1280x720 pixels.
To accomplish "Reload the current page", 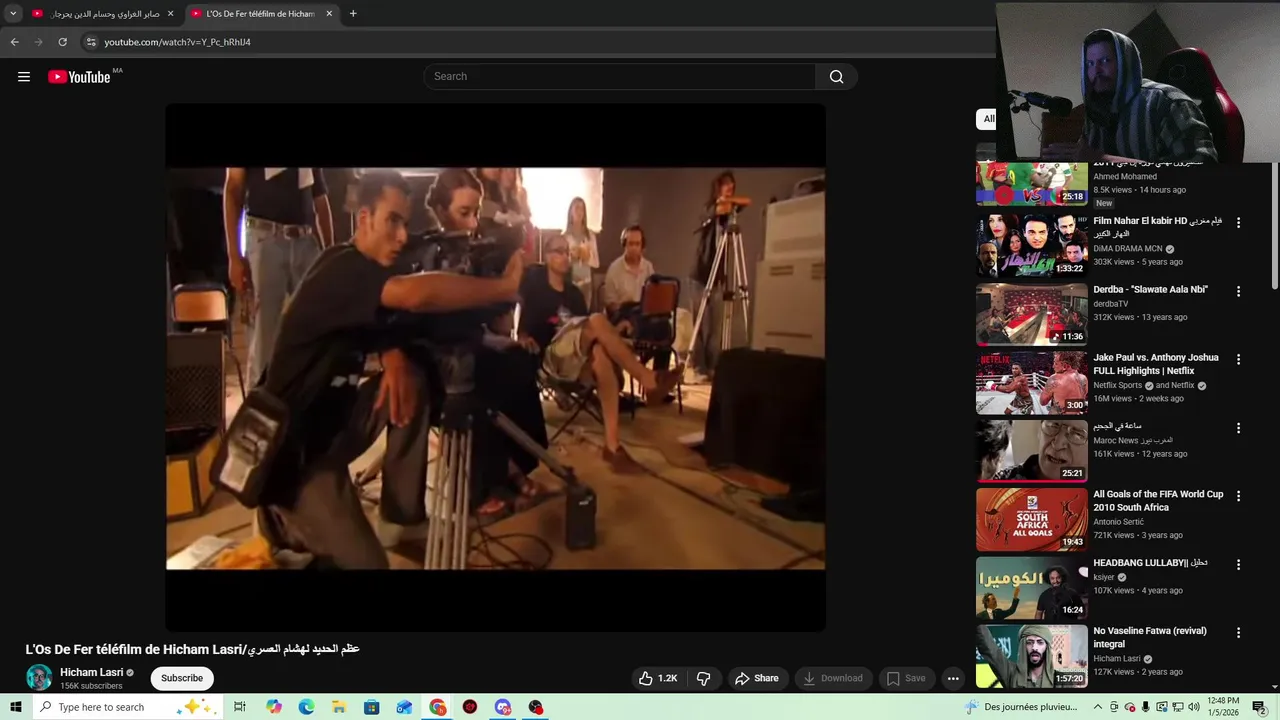I will point(62,42).
